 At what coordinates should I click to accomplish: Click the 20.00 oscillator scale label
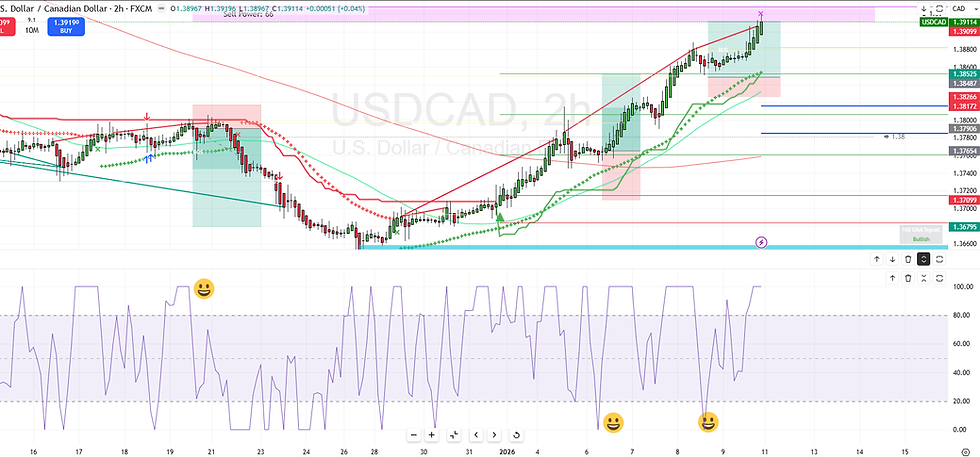(961, 401)
